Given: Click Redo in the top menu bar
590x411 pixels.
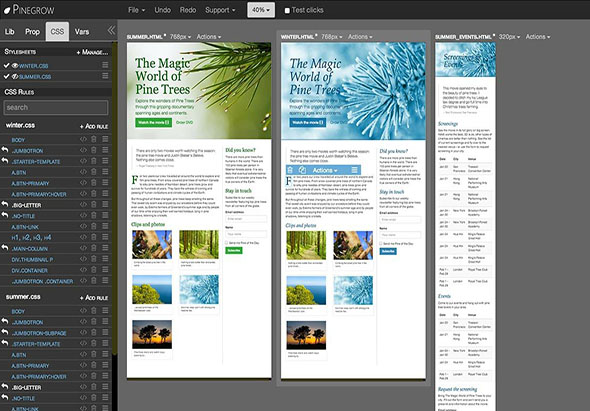Looking at the screenshot, I should click(x=188, y=10).
